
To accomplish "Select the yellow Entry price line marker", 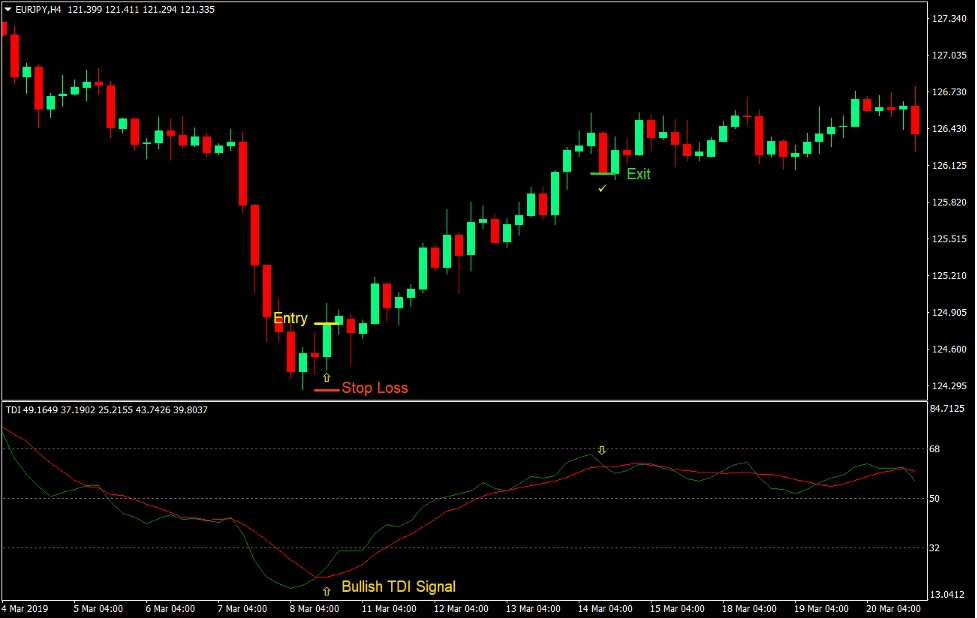I will click(x=326, y=324).
